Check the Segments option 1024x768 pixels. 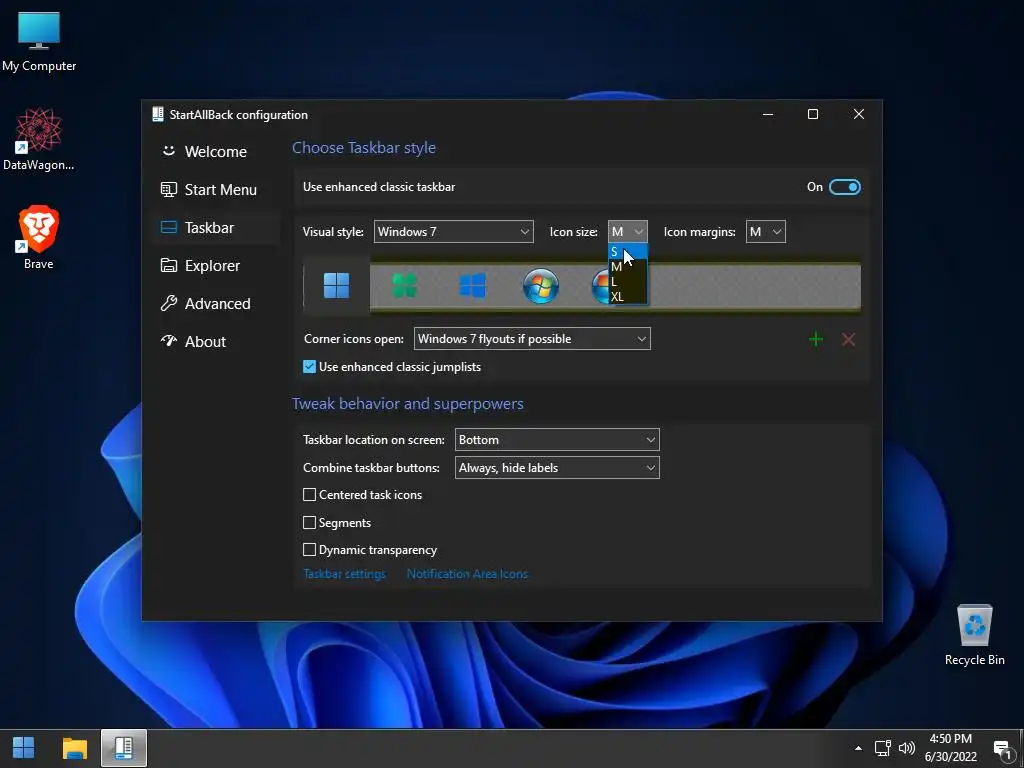click(310, 522)
